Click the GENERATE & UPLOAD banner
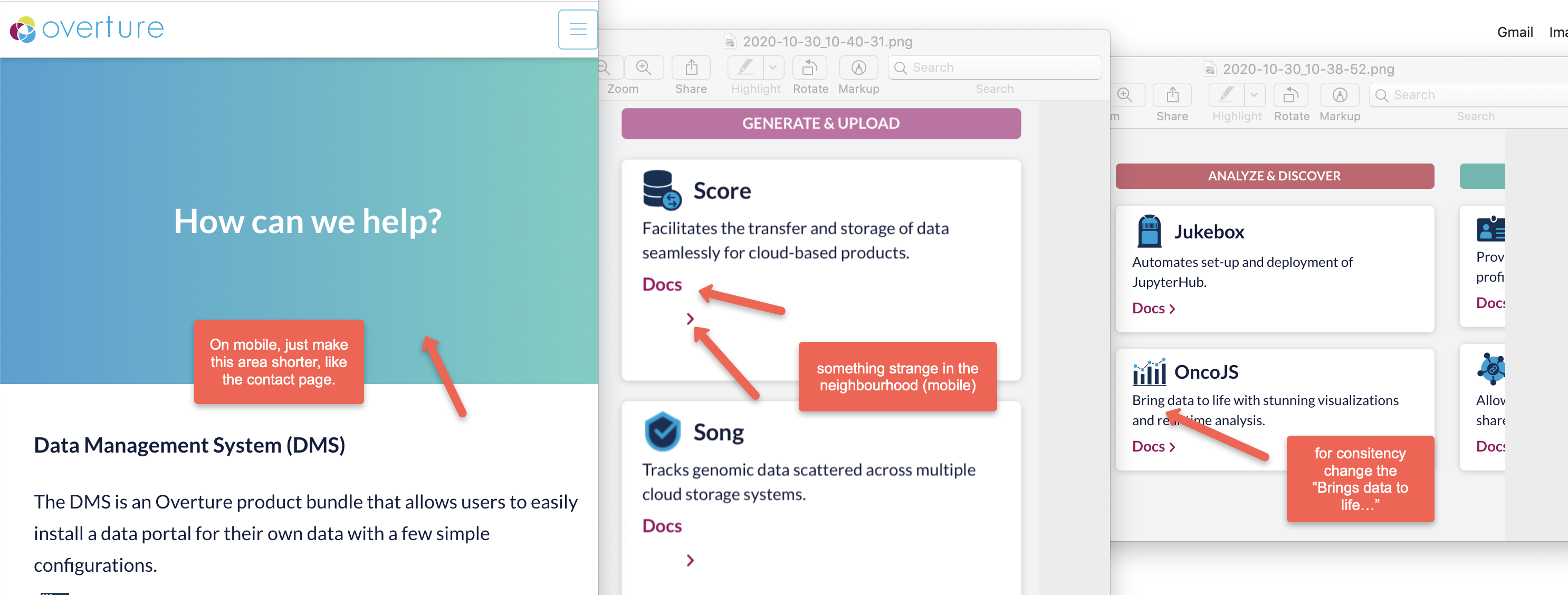The width and height of the screenshot is (1568, 595). point(820,123)
